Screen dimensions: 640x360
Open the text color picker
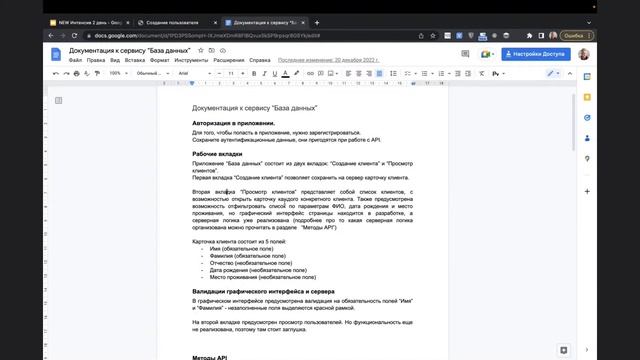click(285, 73)
